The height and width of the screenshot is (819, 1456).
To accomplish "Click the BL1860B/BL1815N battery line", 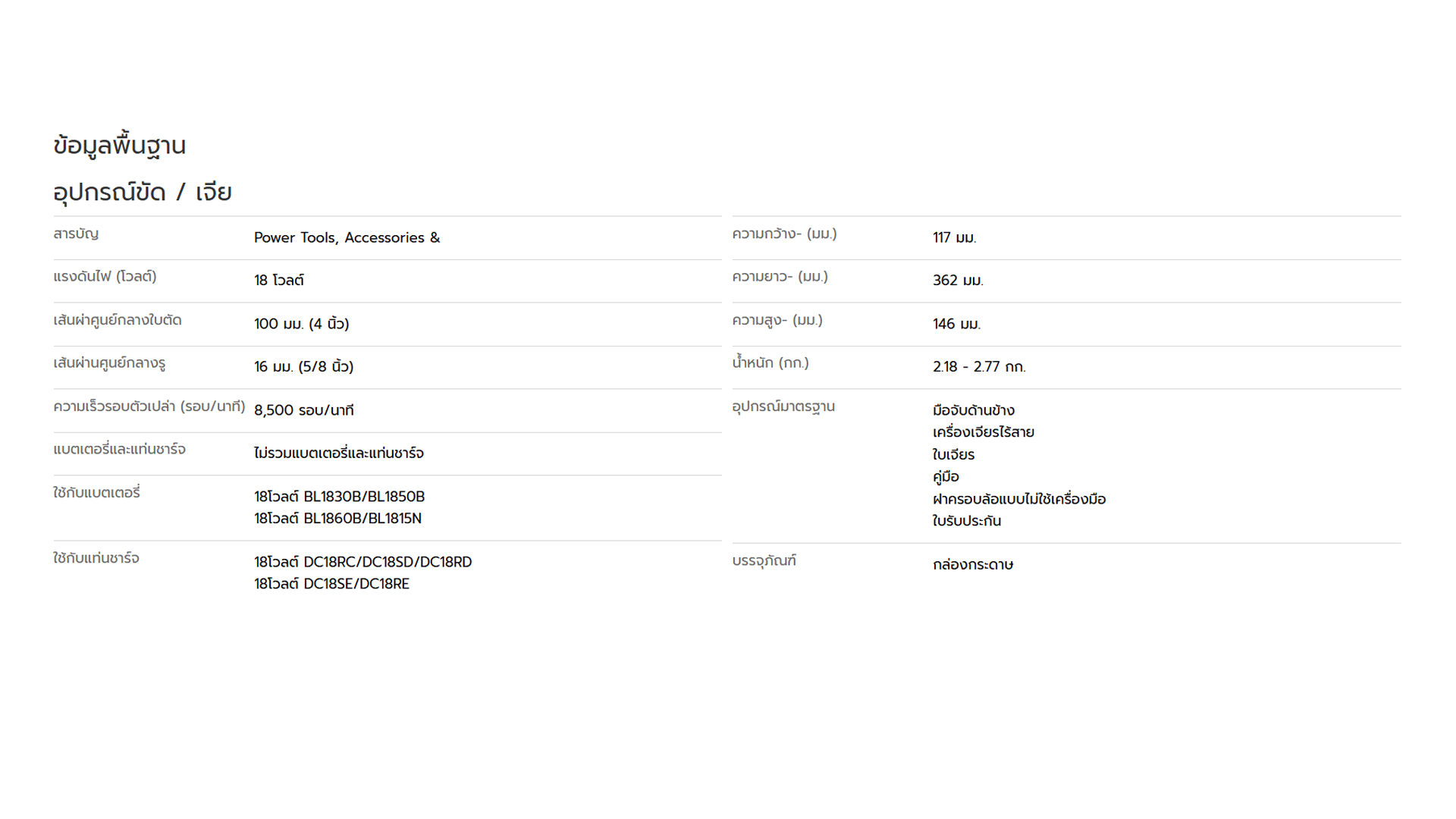I will (x=338, y=519).
